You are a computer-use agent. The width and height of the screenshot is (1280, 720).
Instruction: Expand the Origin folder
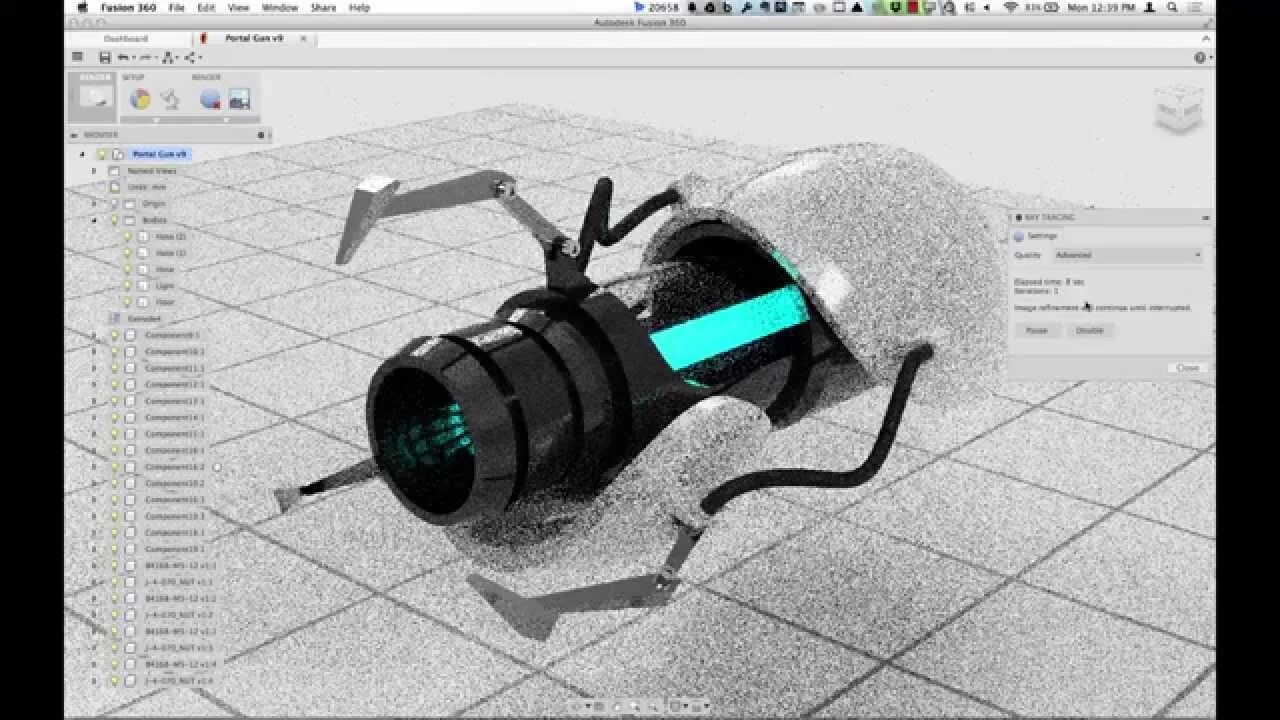click(95, 203)
